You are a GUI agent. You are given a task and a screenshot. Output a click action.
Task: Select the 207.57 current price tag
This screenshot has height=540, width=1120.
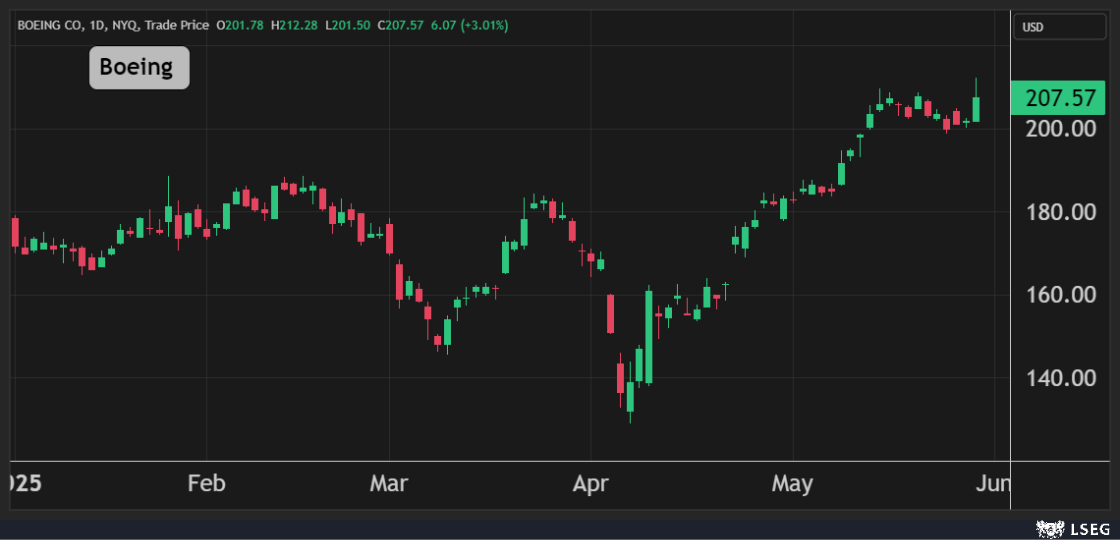(x=1059, y=98)
